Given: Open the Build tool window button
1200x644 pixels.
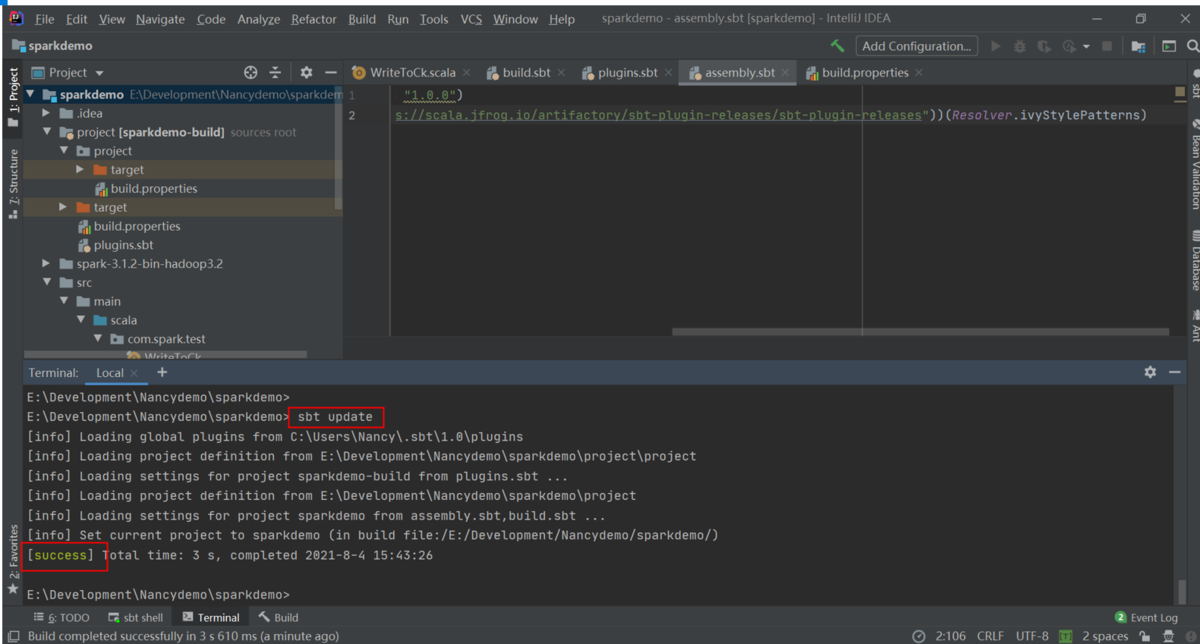Looking at the screenshot, I should pyautogui.click(x=278, y=617).
